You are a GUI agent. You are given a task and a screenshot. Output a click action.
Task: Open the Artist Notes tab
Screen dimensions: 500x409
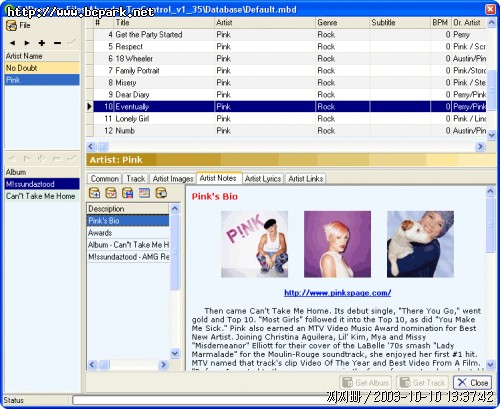[x=218, y=178]
